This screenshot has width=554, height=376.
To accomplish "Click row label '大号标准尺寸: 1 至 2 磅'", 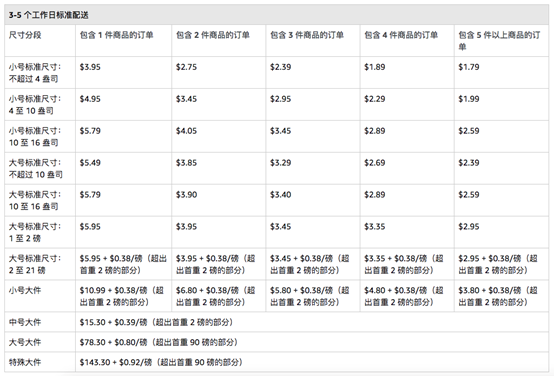I will coord(35,233).
